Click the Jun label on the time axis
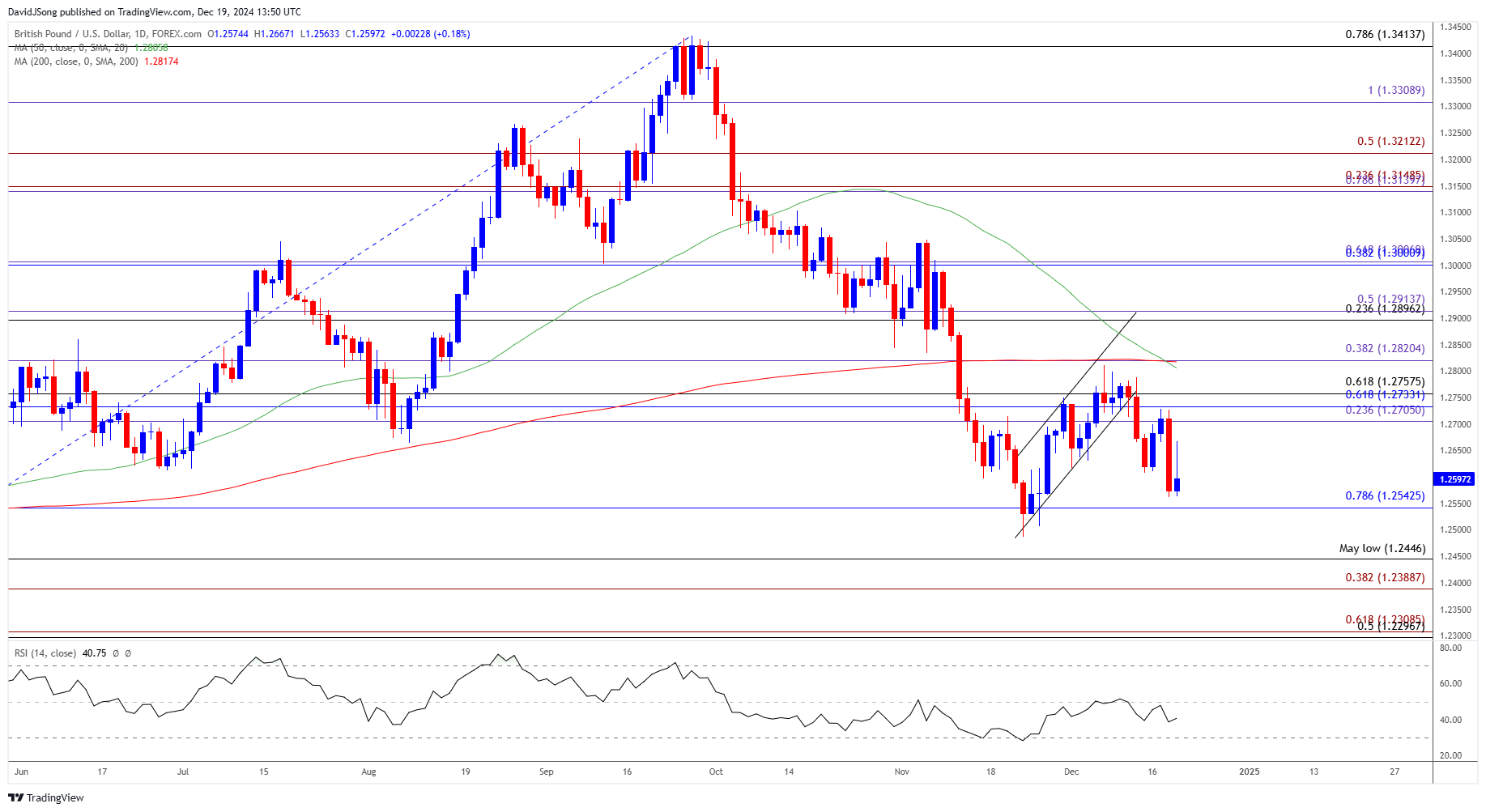Image resolution: width=1486 pixels, height=812 pixels. pyautogui.click(x=22, y=772)
